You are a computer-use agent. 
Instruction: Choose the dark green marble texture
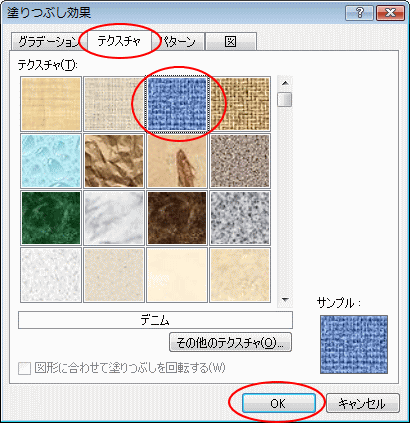pyautogui.click(x=51, y=218)
